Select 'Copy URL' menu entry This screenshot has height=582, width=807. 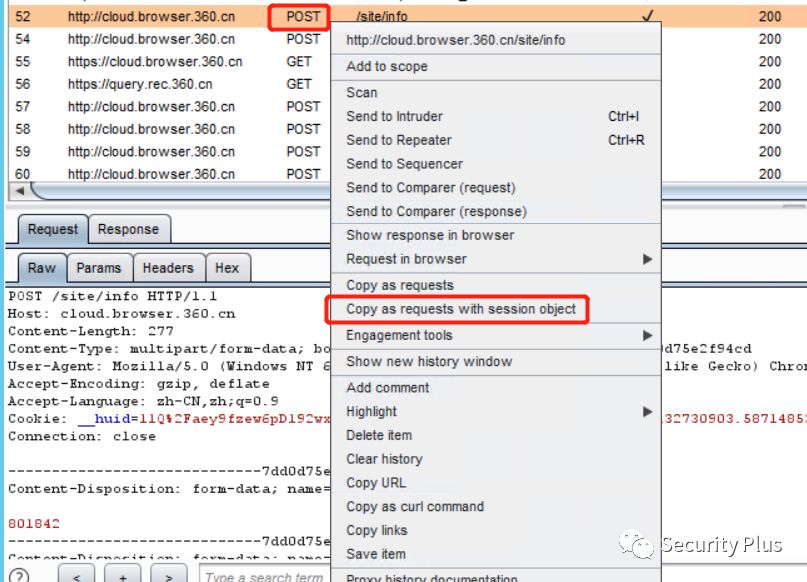[496, 483]
